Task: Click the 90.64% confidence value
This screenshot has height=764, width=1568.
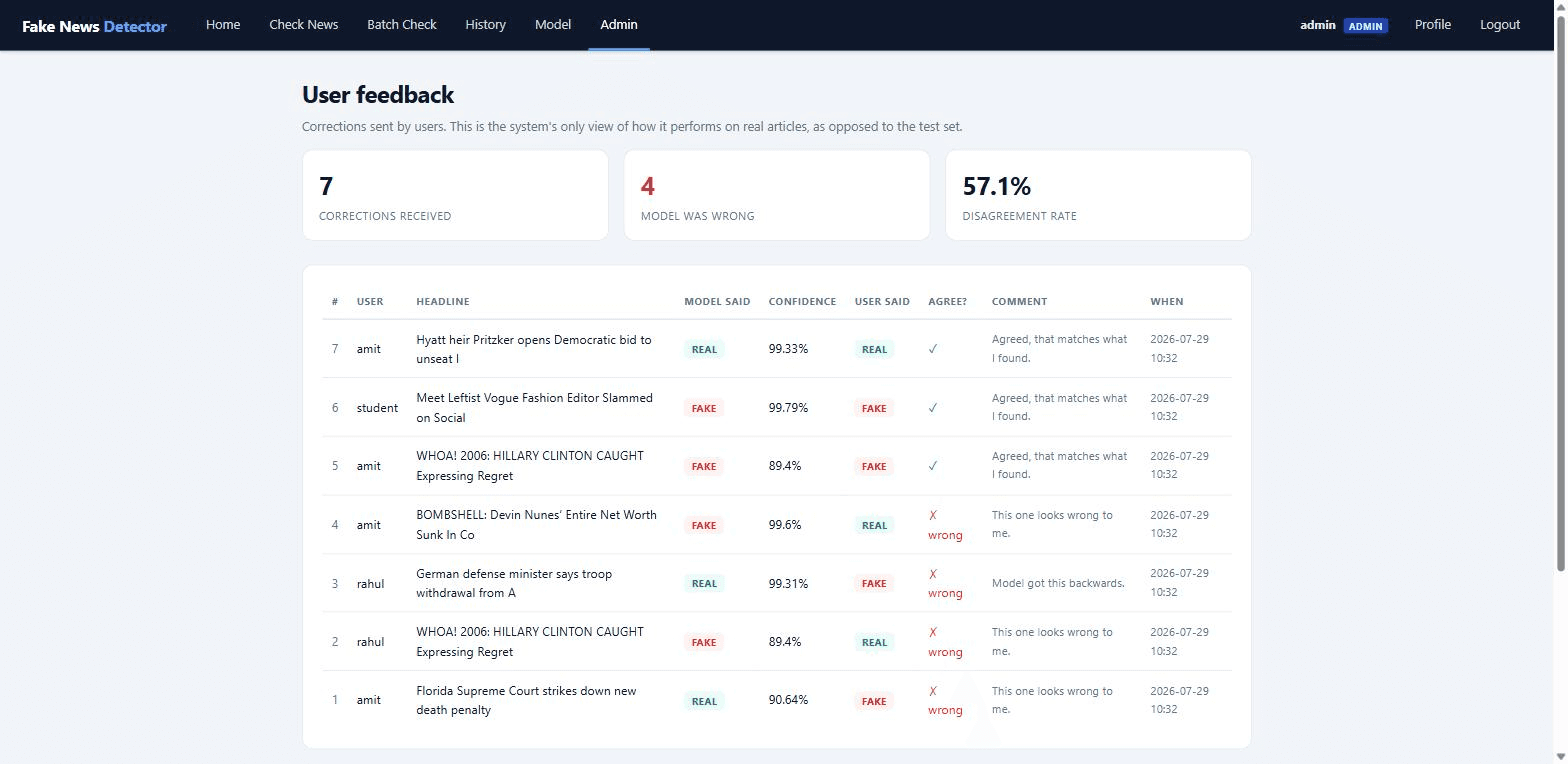Action: (788, 700)
